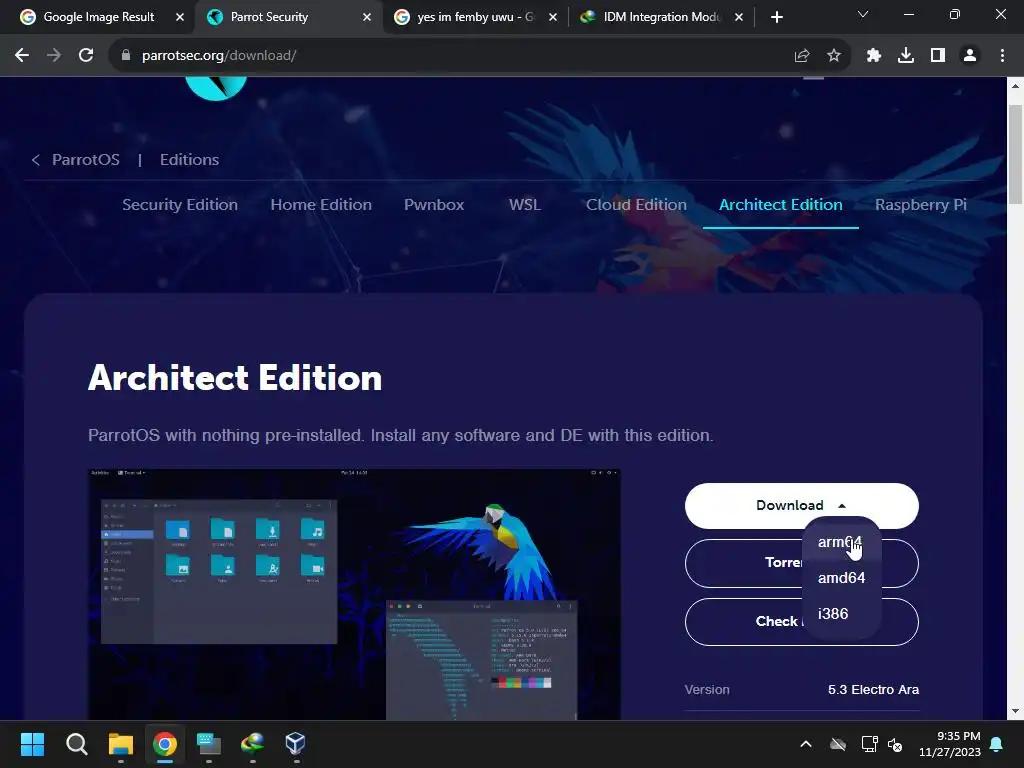Open Windows taskbar search
This screenshot has width=1024, height=768.
[76, 744]
